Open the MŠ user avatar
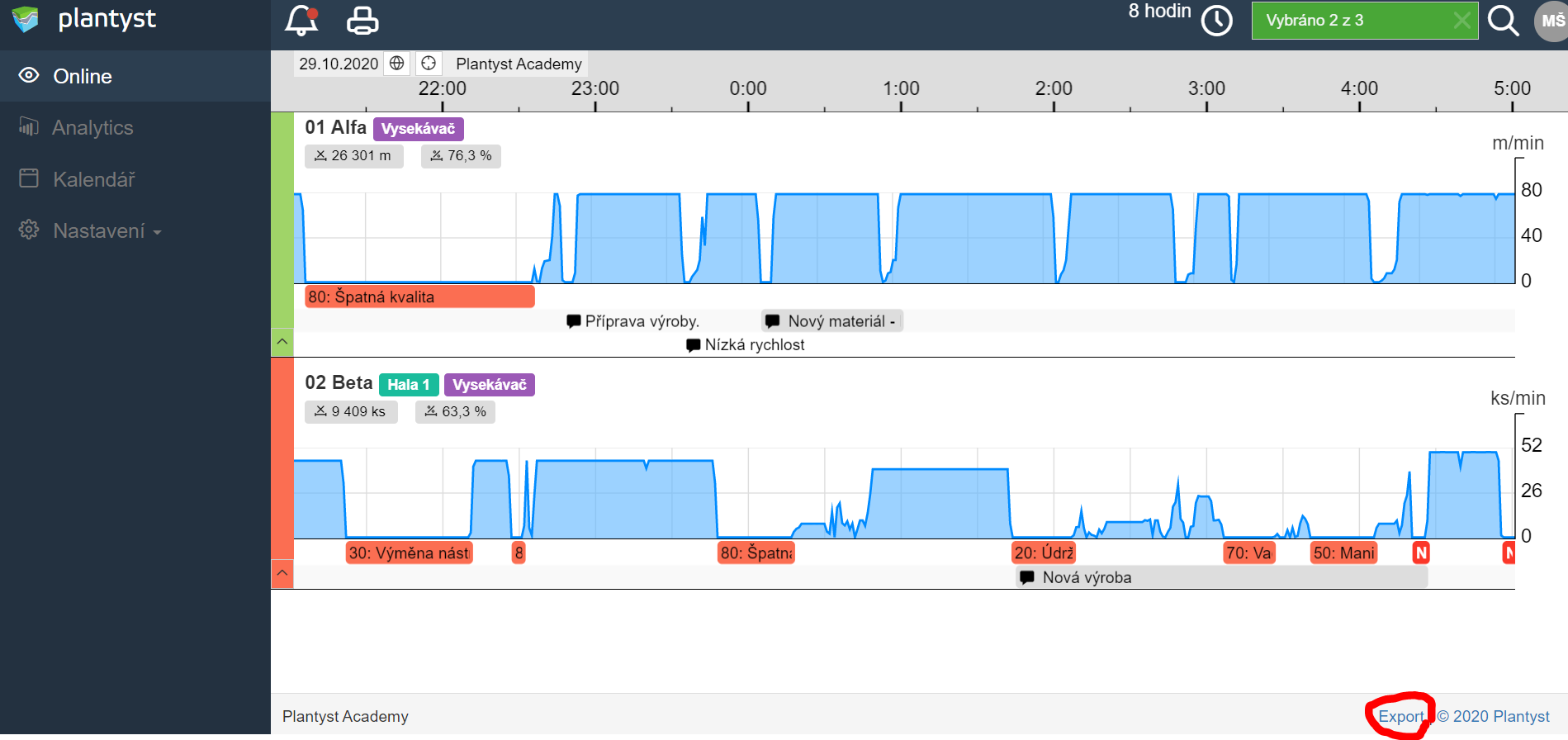Viewport: 1568px width, 740px height. 1551,21
